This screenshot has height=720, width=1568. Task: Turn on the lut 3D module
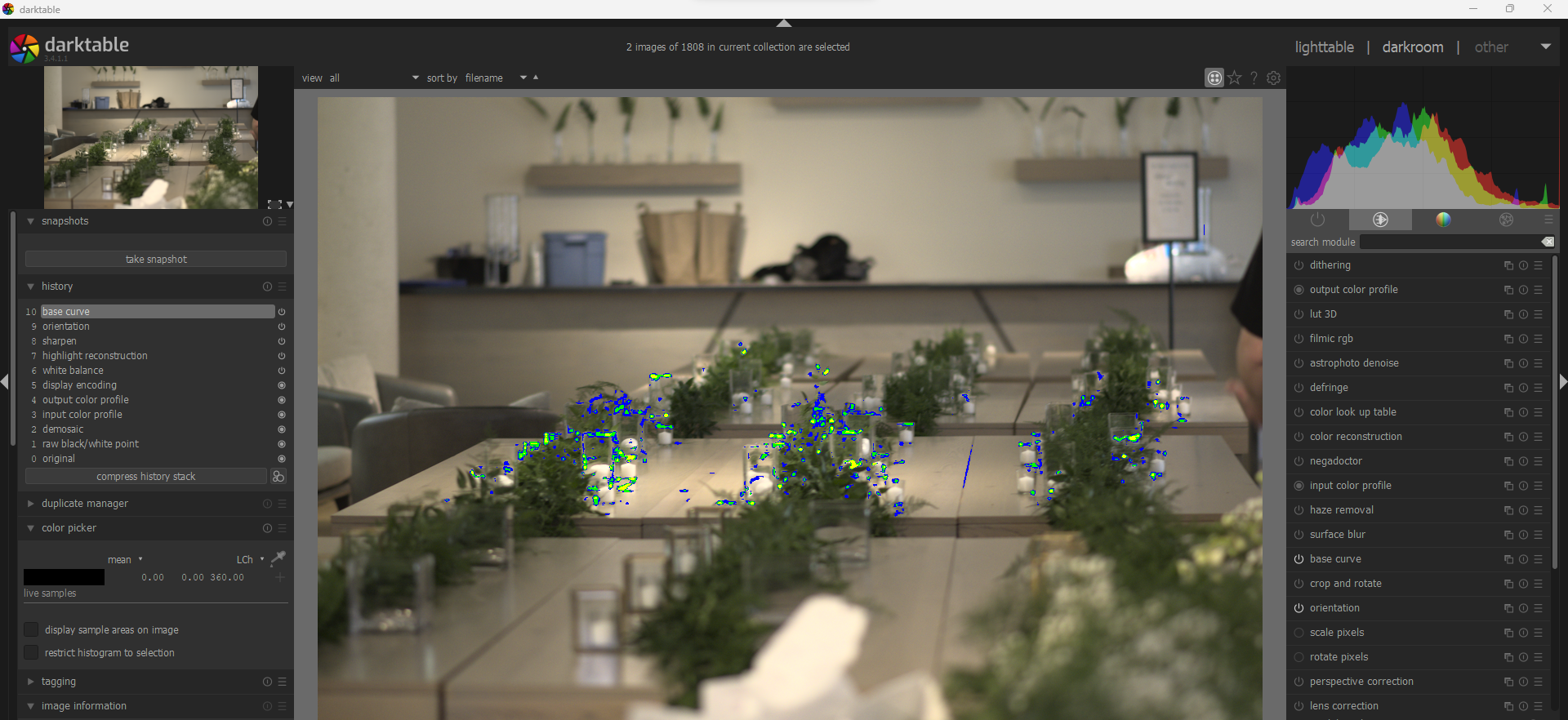pos(1298,314)
